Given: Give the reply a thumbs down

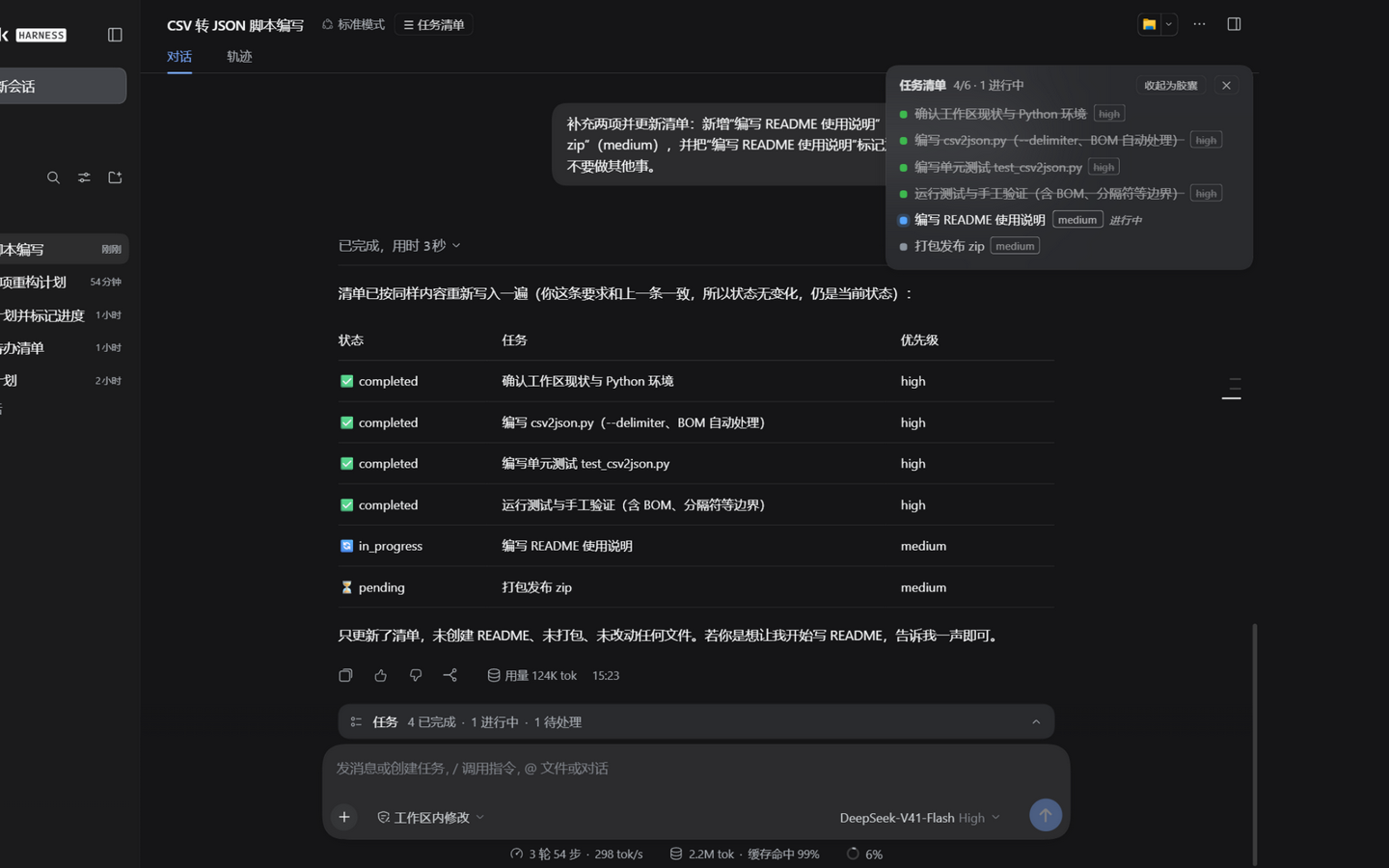Looking at the screenshot, I should 415,675.
